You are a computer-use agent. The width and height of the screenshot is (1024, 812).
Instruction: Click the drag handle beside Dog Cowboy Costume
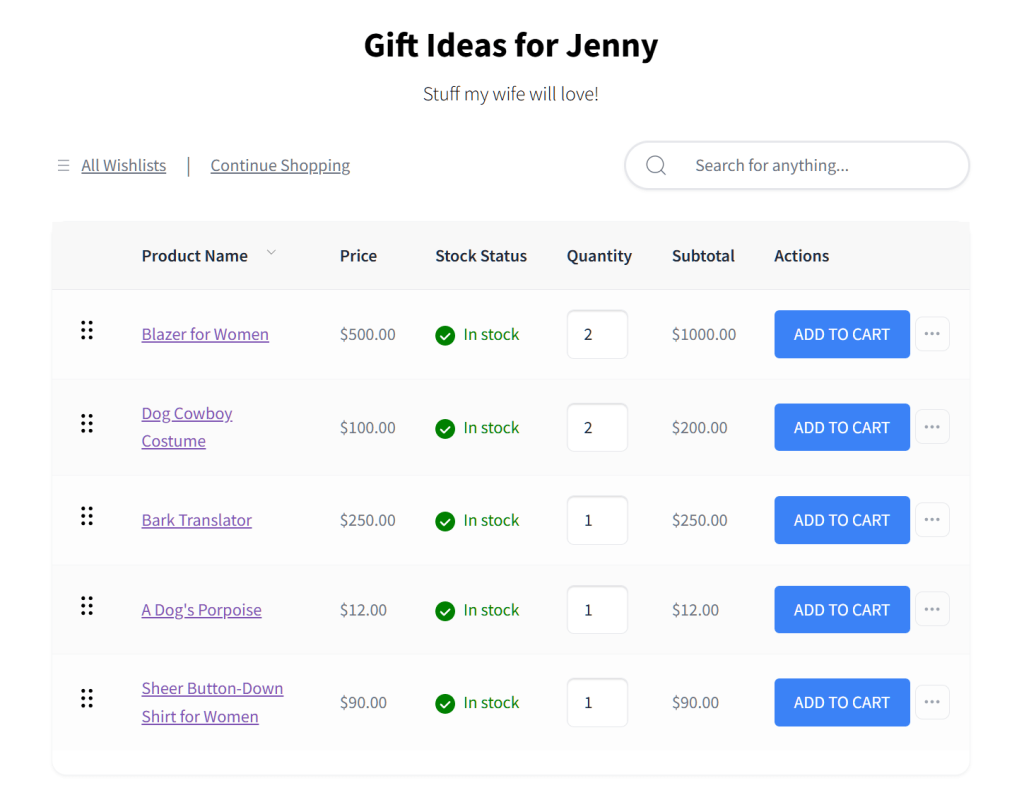(87, 422)
